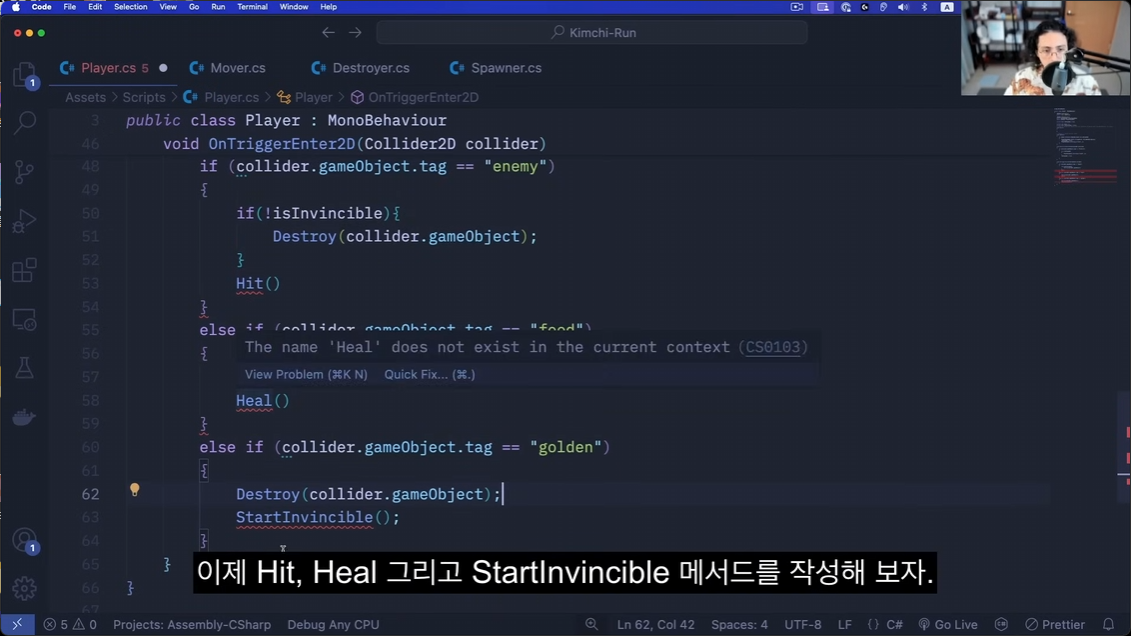Change indentation via Spaces: 4
1131x636 pixels.
pos(739,624)
